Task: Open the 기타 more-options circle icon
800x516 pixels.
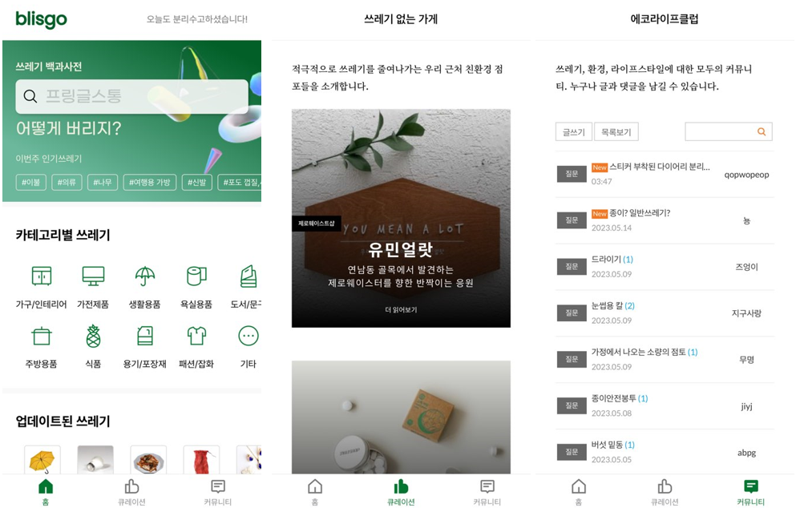Action: pyautogui.click(x=248, y=336)
